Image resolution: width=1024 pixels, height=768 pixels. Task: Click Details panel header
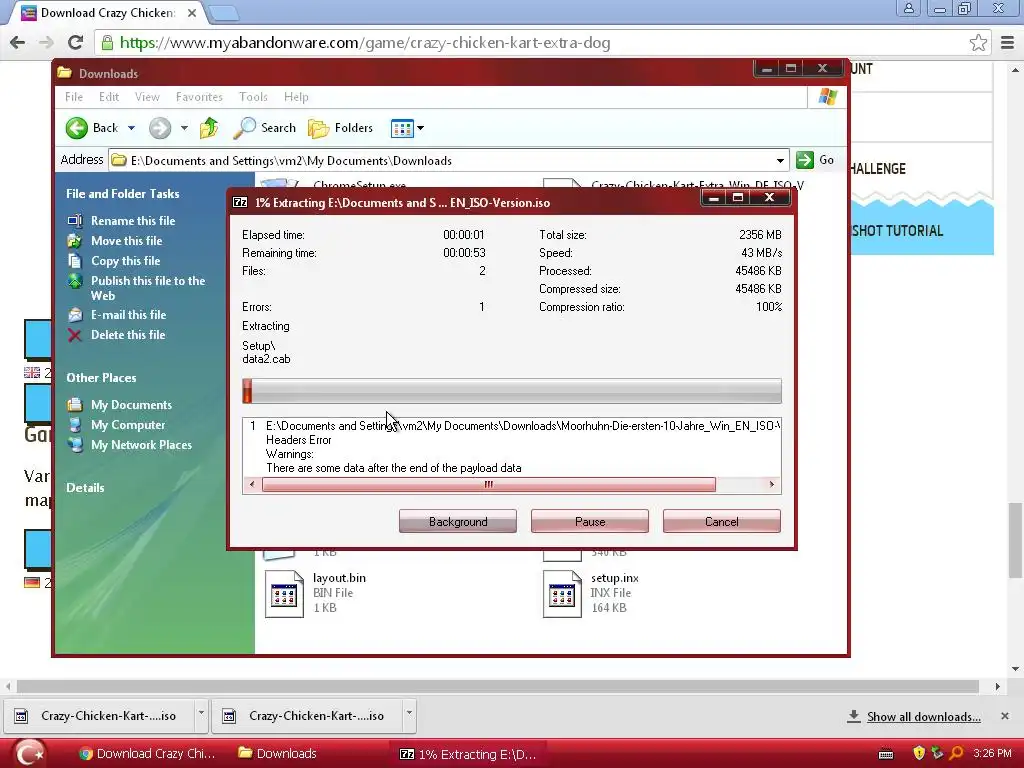point(86,488)
